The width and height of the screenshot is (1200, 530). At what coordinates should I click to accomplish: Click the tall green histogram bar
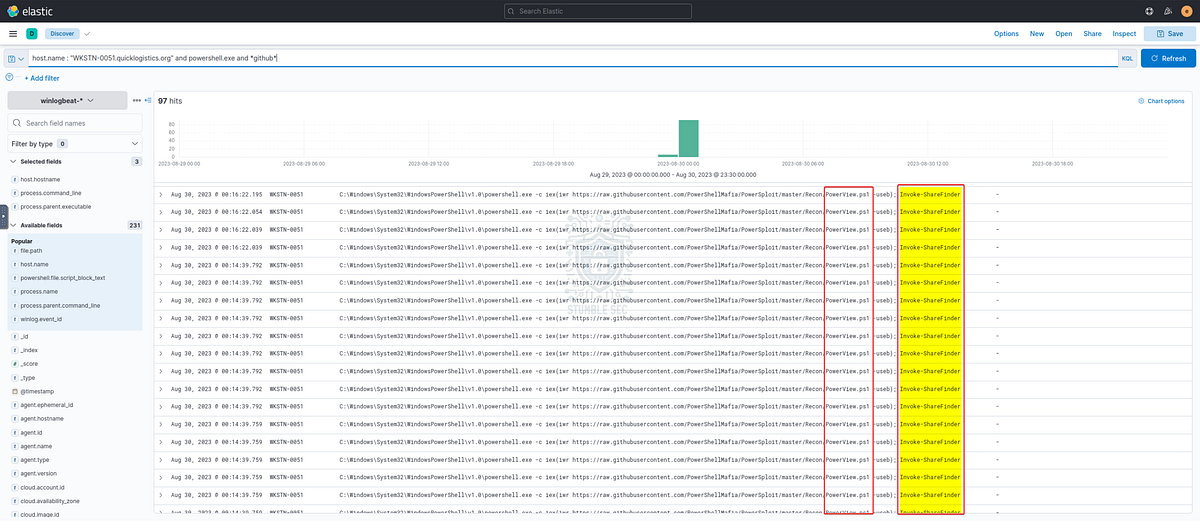[689, 138]
